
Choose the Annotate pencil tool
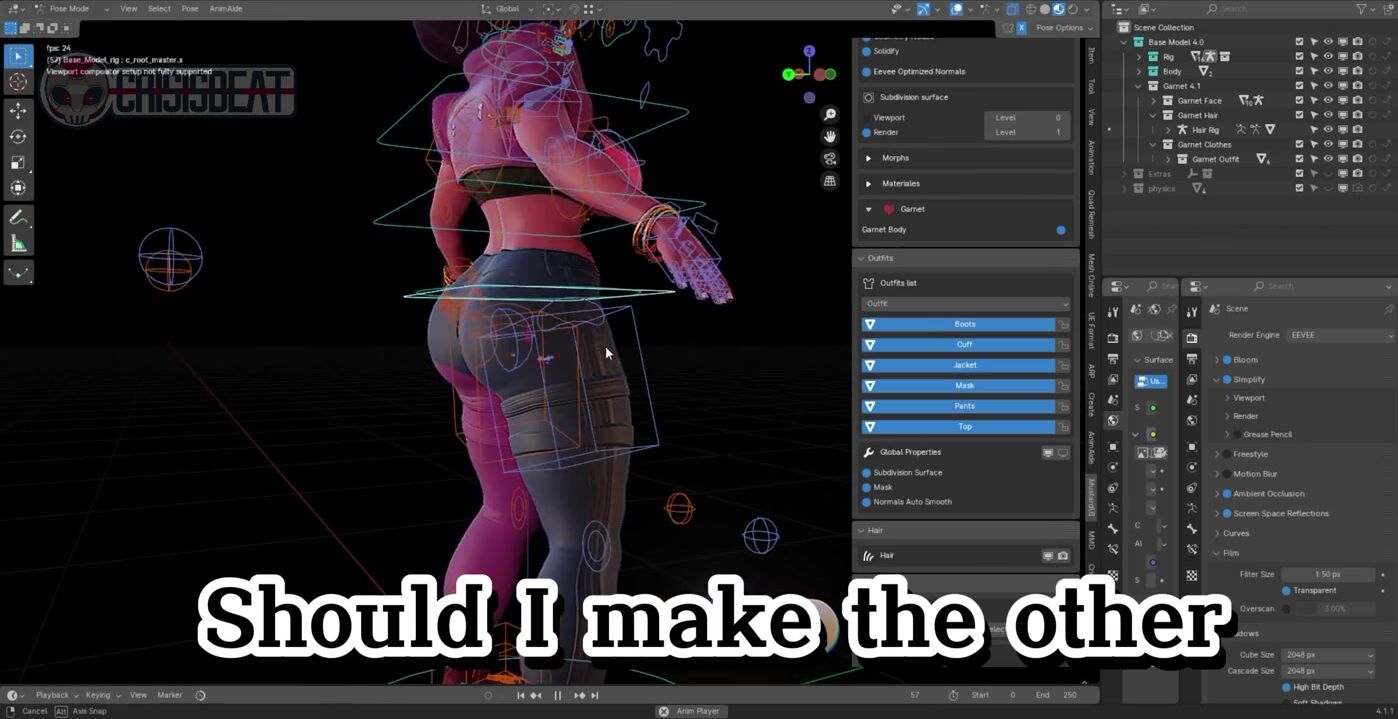coord(18,218)
